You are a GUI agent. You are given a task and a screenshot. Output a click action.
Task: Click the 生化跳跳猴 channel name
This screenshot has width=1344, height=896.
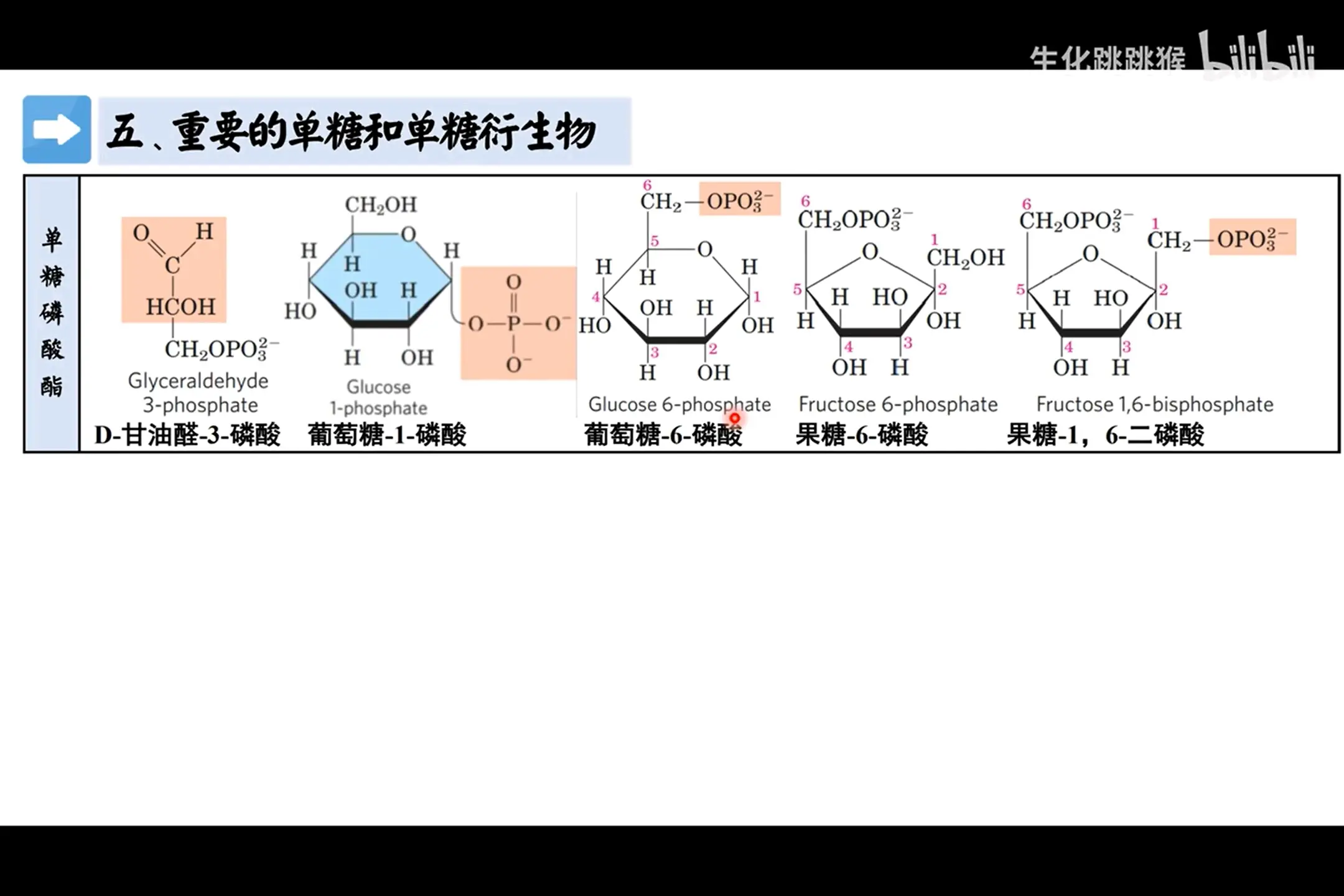point(1108,58)
